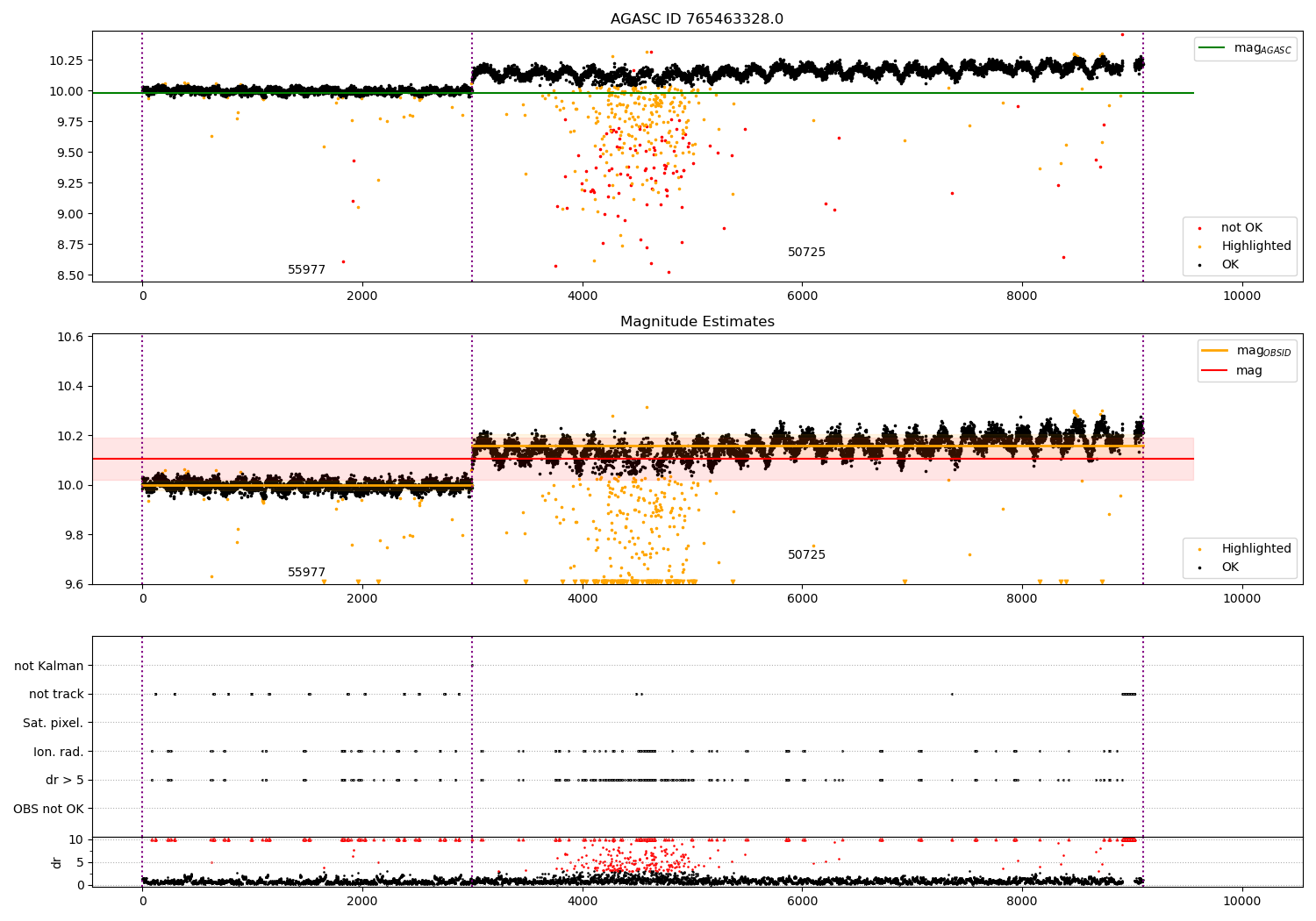This screenshot has height=921, width=1316.
Task: Click the "not Kalman" row label
Action: click(x=49, y=666)
